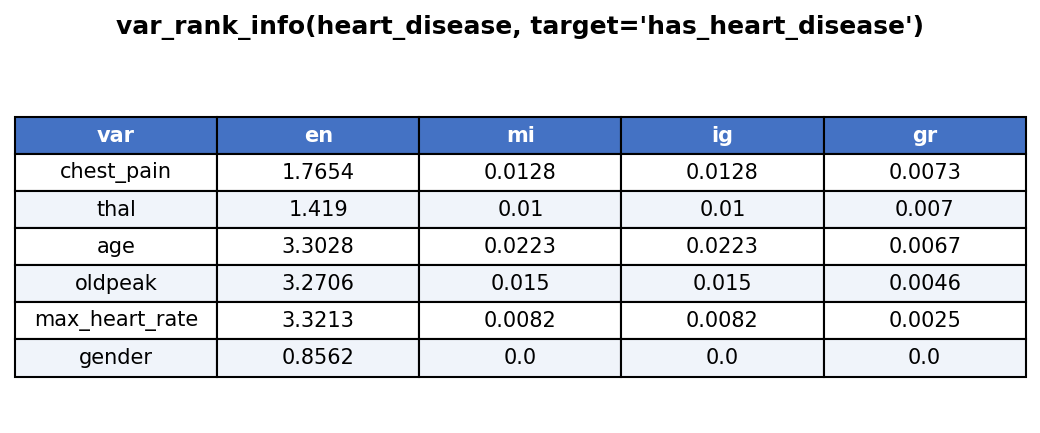Select the age variable cell

(x=115, y=247)
